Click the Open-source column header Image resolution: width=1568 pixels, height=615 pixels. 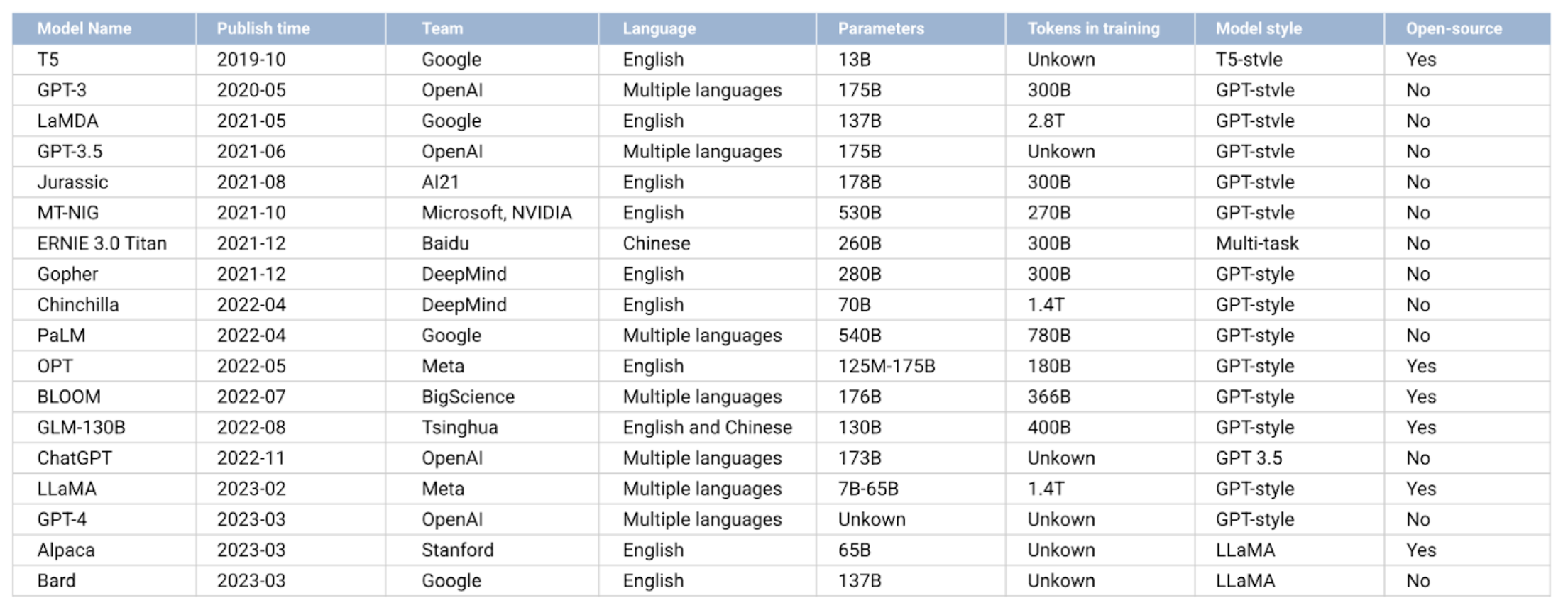pos(1467,29)
